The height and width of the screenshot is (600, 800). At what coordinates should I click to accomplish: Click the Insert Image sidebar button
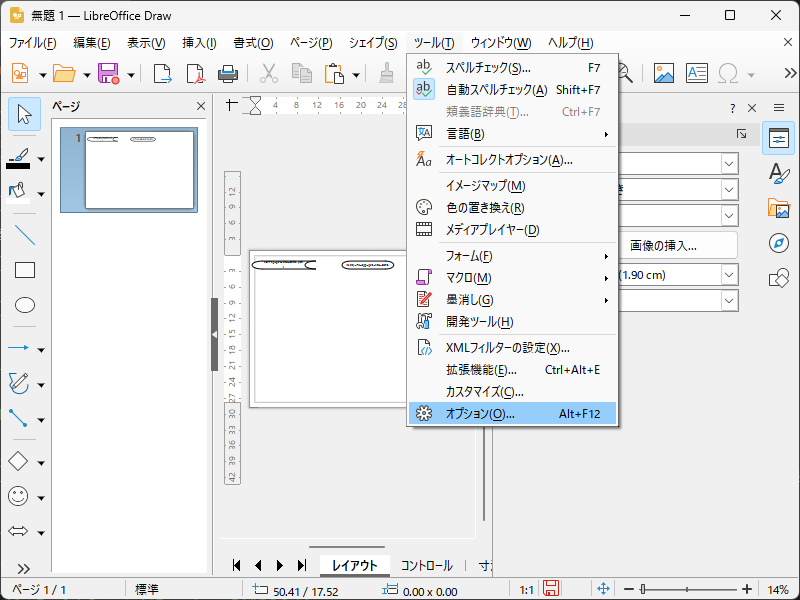[x=677, y=245]
